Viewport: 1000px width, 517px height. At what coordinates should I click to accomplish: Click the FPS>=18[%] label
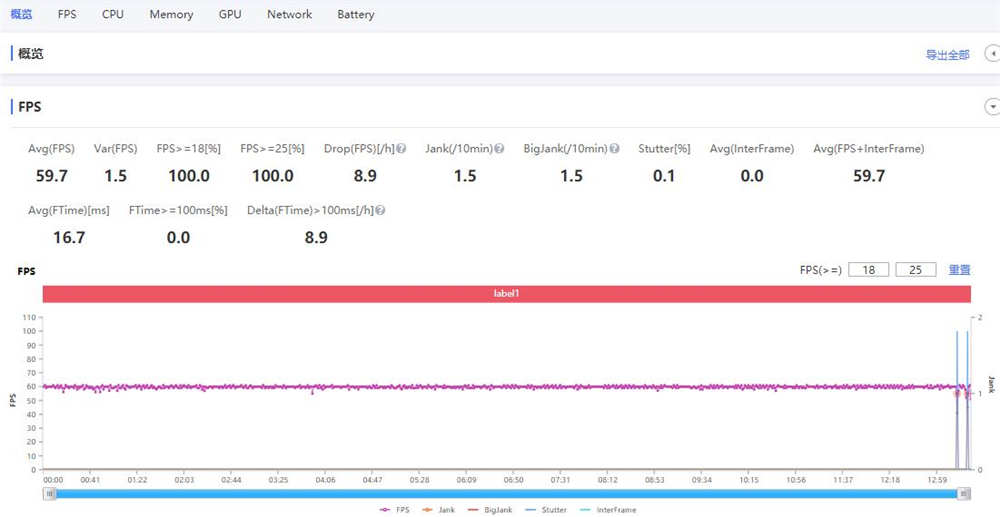189,149
